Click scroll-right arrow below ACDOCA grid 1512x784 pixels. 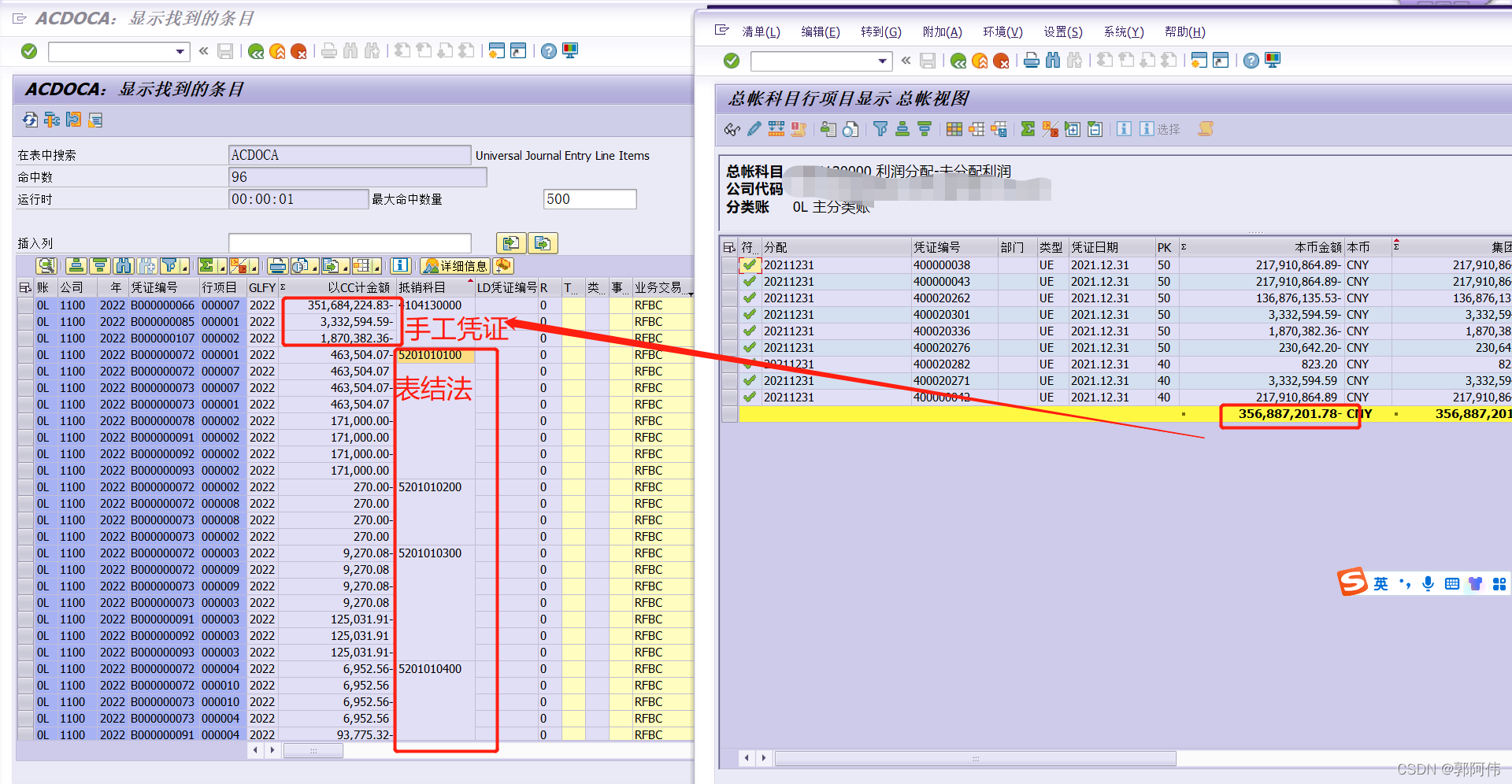point(272,751)
